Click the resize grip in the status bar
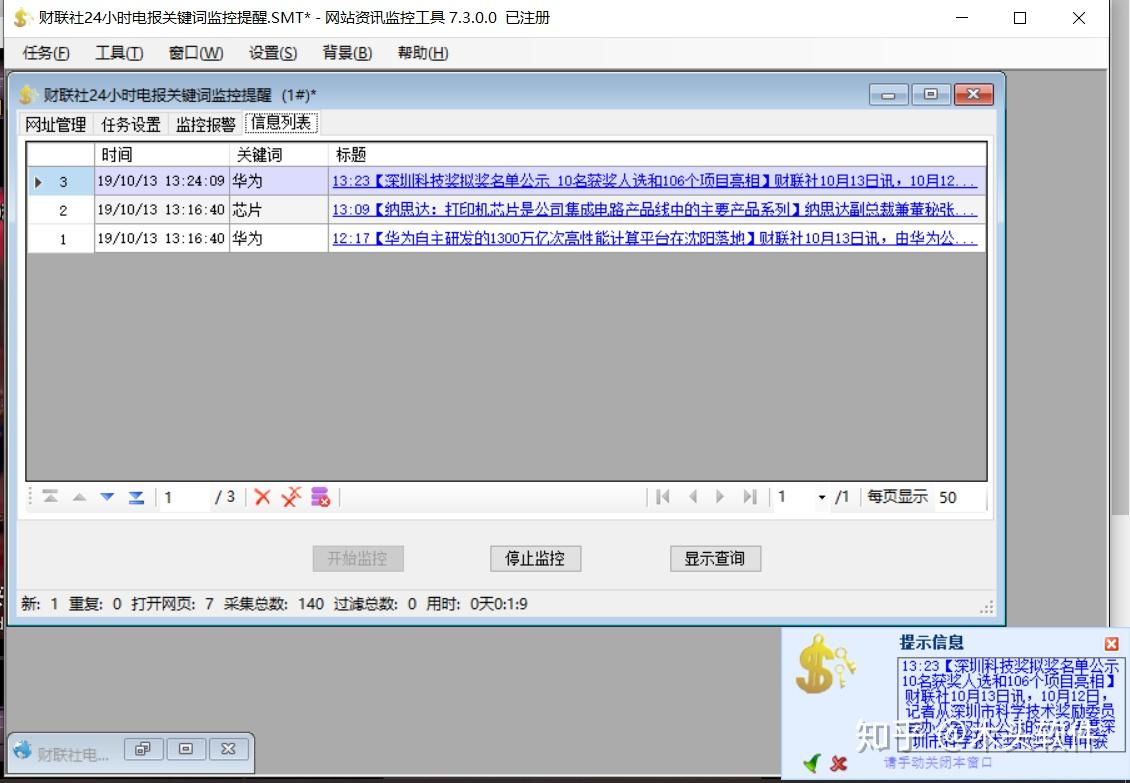The image size is (1130, 783). pyautogui.click(x=987, y=608)
